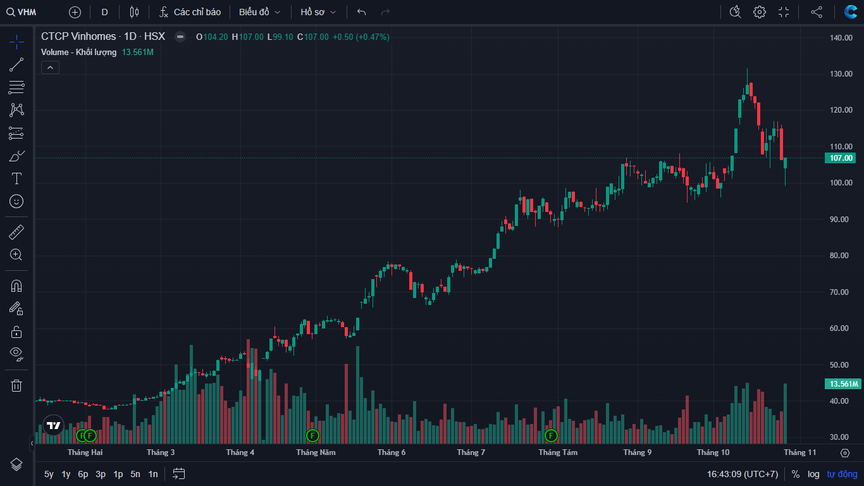864x486 pixels.
Task: Open chart settings gear in top bar
Action: coord(760,12)
